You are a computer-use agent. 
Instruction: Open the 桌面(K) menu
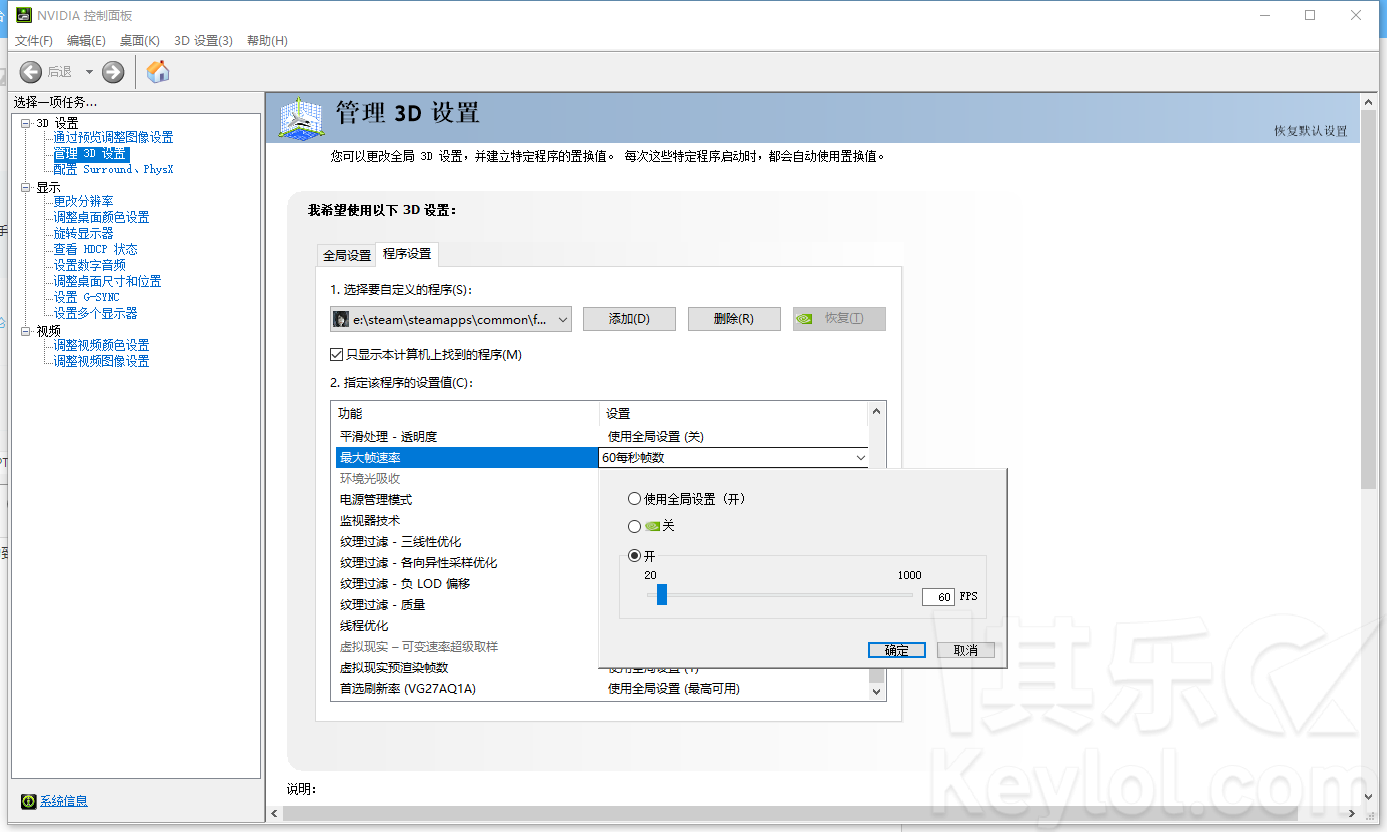tap(140, 40)
